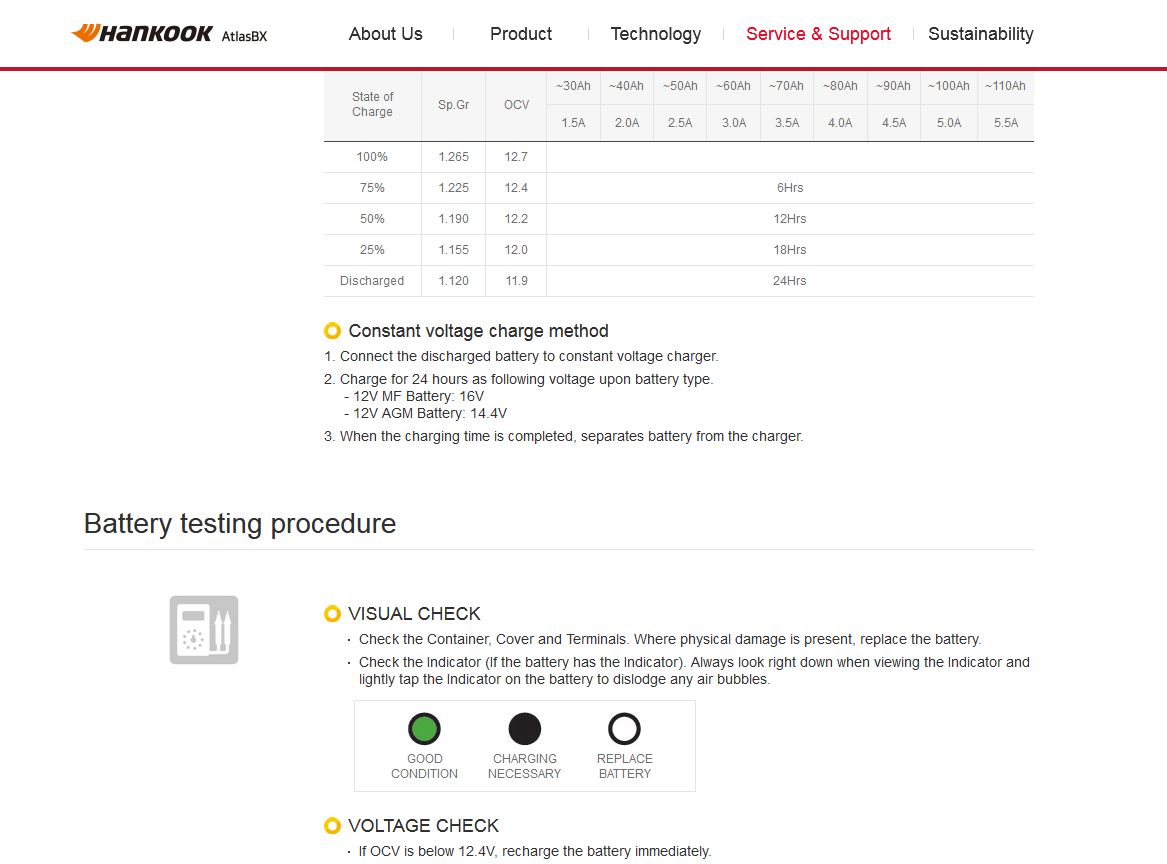Click the 12V MF Battery: 16V line
The width and height of the screenshot is (1167, 864).
click(x=414, y=397)
